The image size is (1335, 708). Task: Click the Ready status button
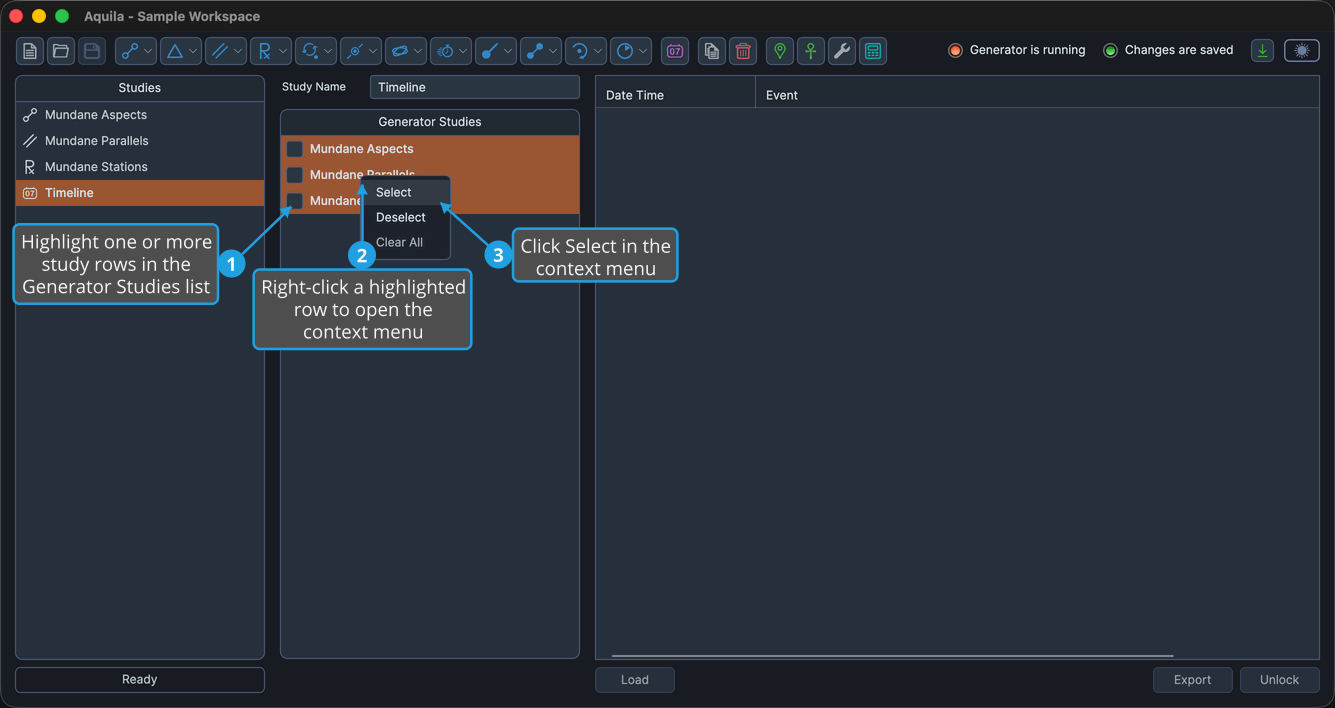[x=140, y=680]
